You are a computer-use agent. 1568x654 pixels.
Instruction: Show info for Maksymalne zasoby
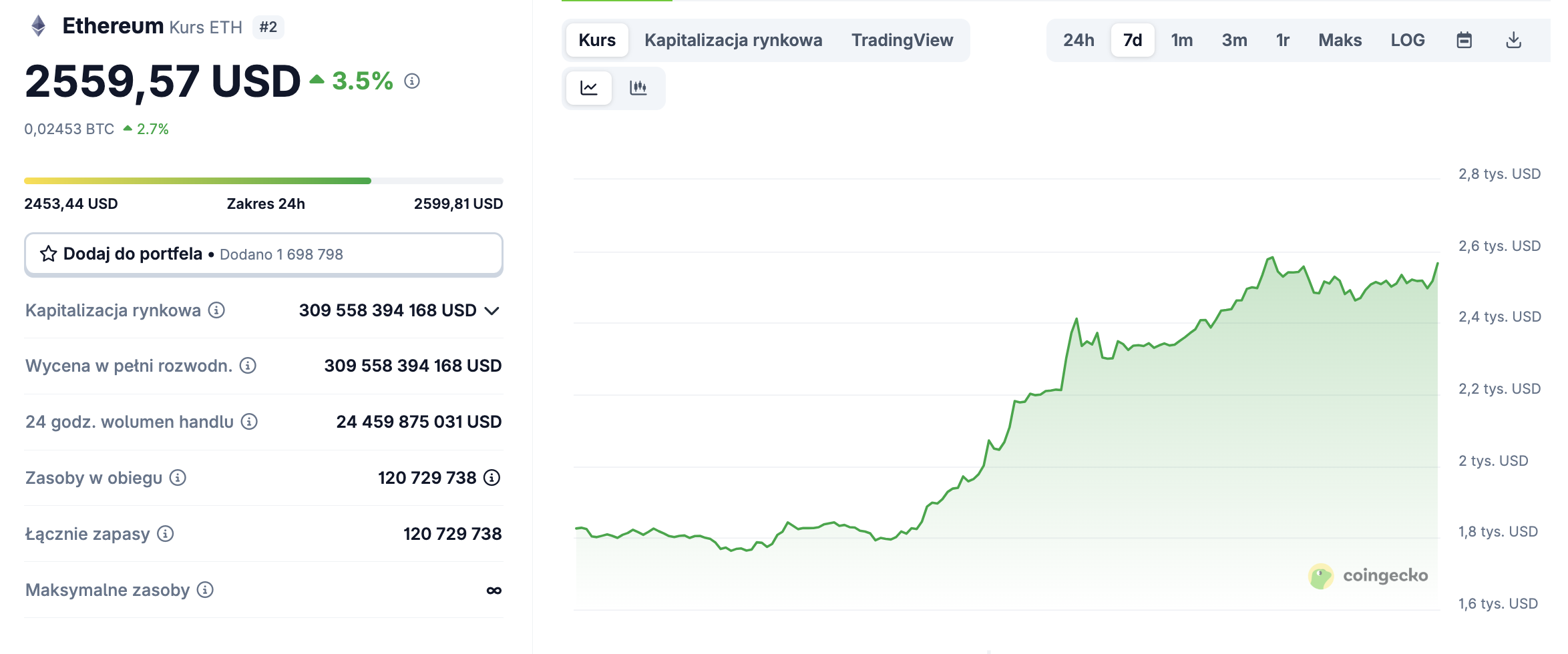pyautogui.click(x=205, y=590)
